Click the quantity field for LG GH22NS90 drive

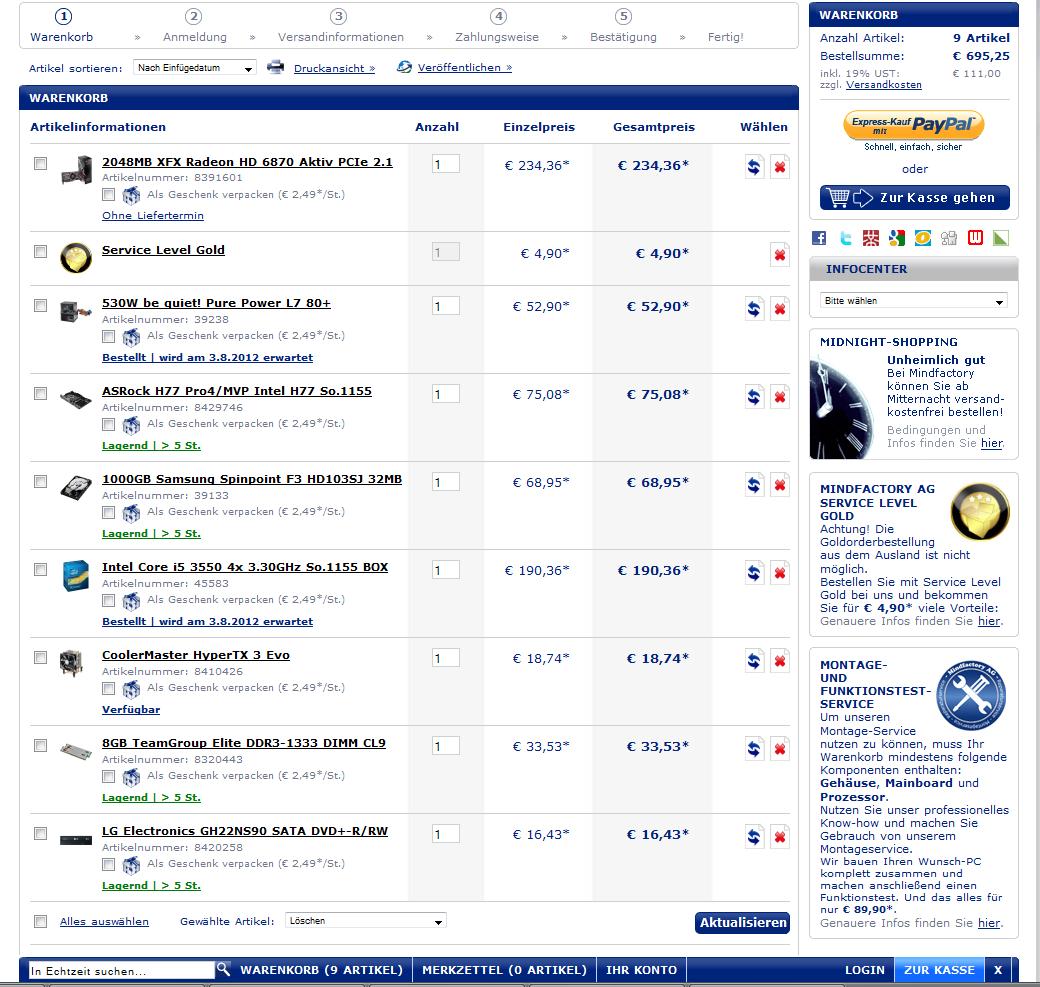(x=446, y=834)
